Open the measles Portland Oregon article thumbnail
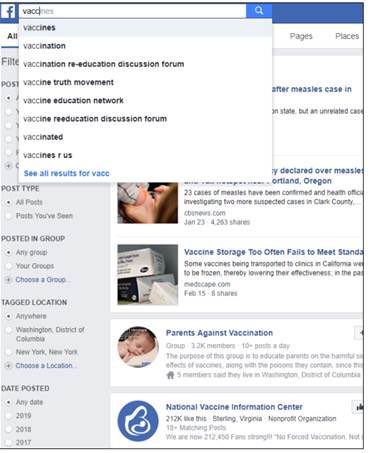The width and height of the screenshot is (371, 453). 148,203
